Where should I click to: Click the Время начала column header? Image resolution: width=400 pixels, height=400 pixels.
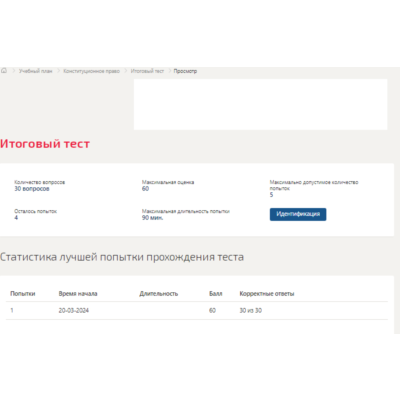click(x=78, y=294)
